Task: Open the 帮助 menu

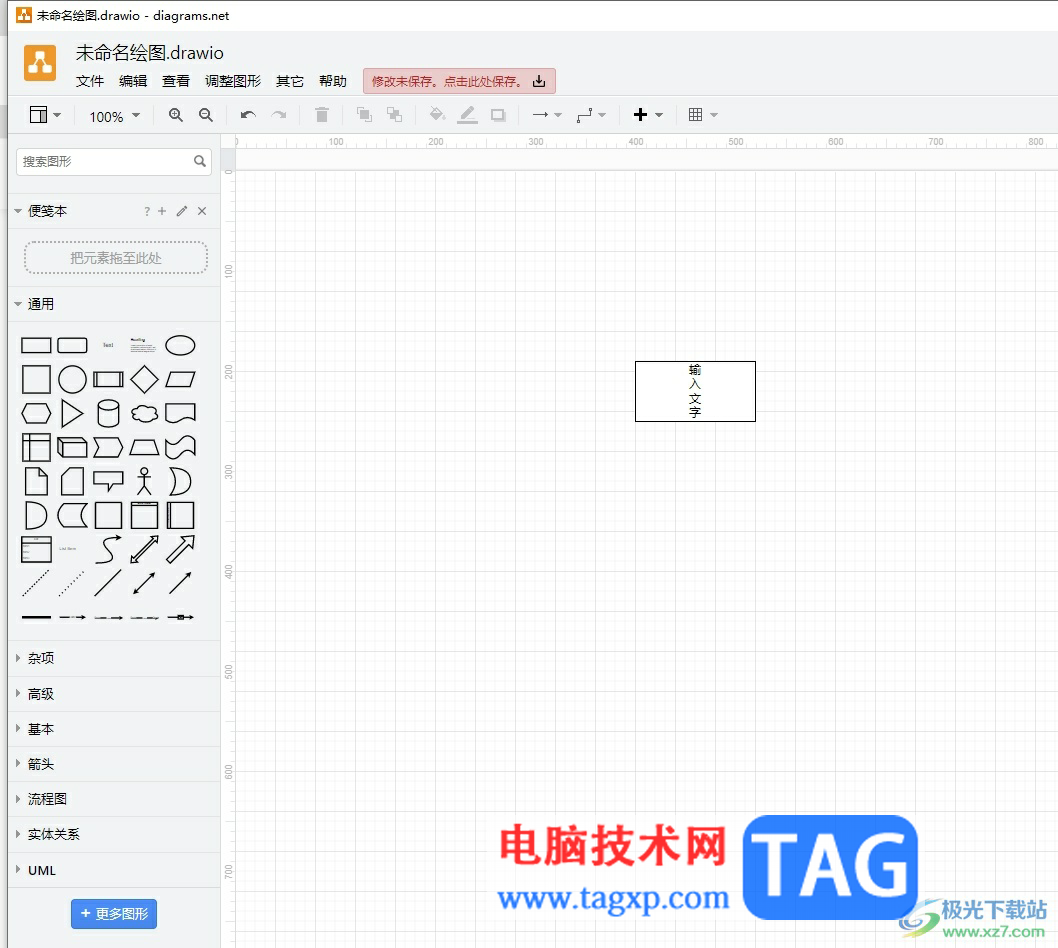Action: 333,81
